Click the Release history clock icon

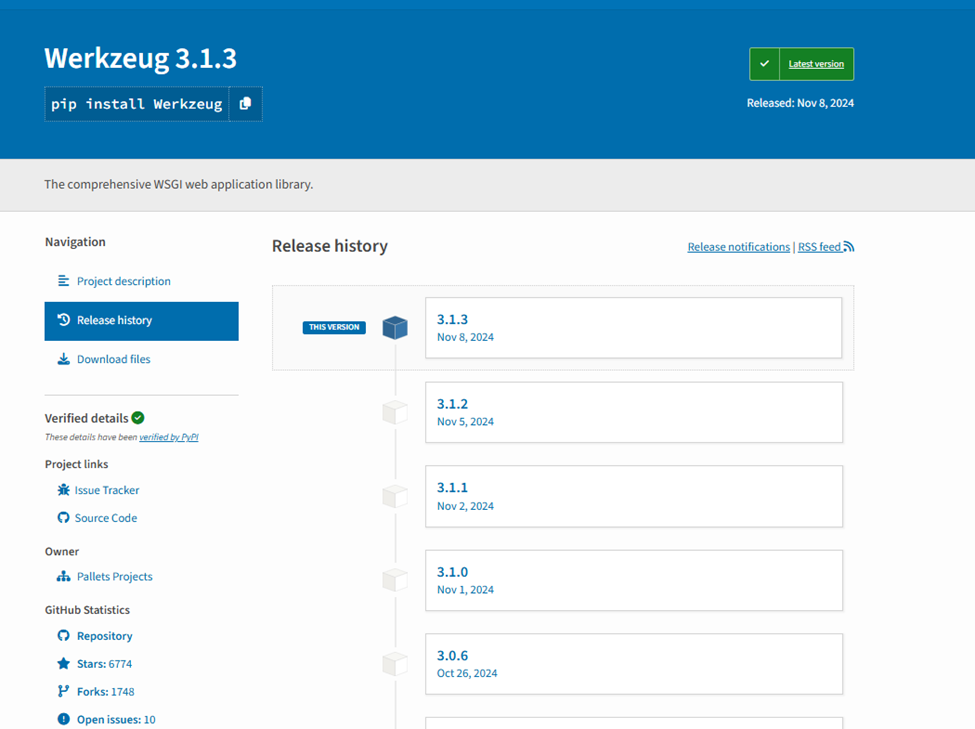tap(63, 320)
